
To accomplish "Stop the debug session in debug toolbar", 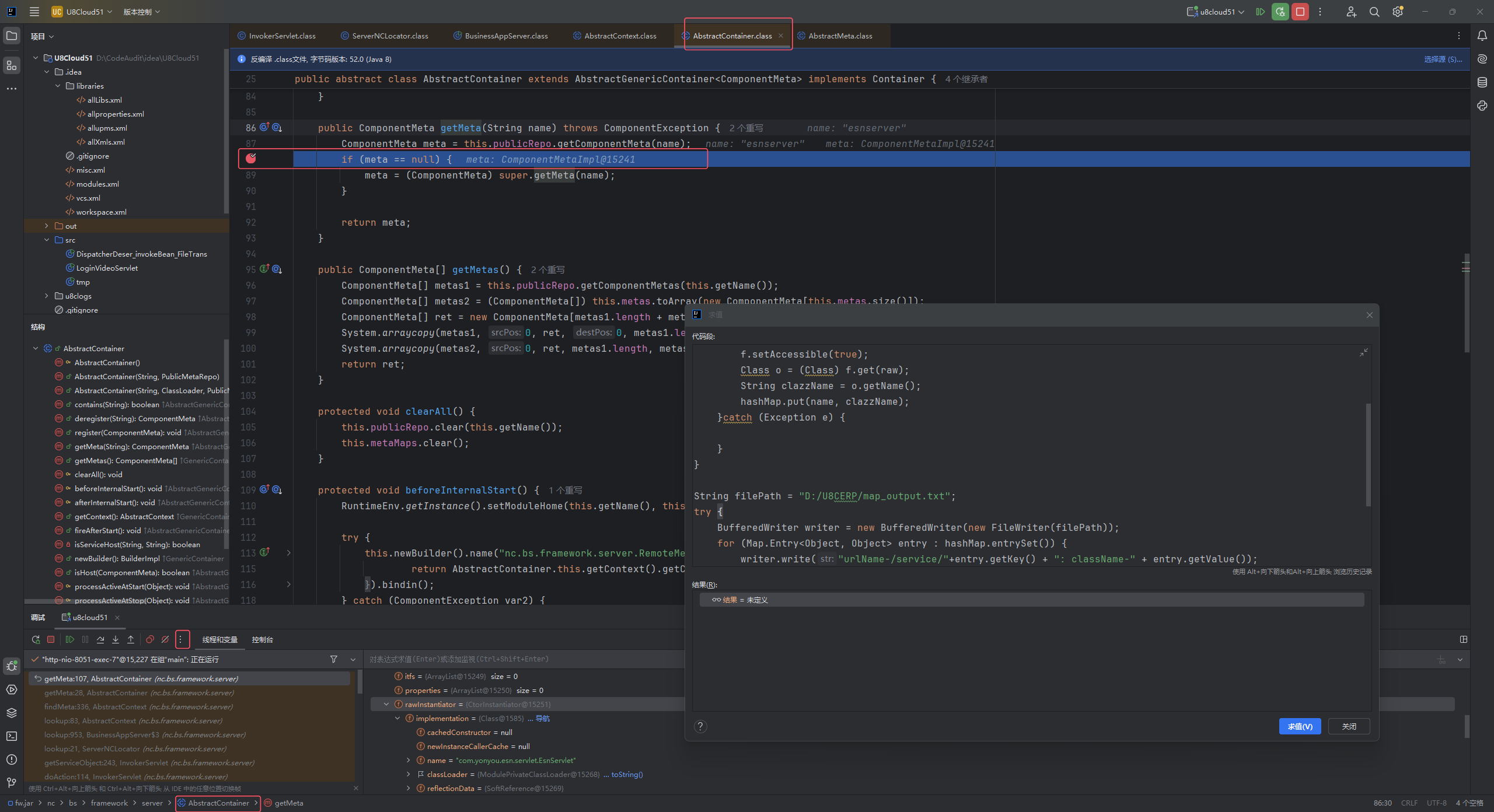I will [x=51, y=639].
